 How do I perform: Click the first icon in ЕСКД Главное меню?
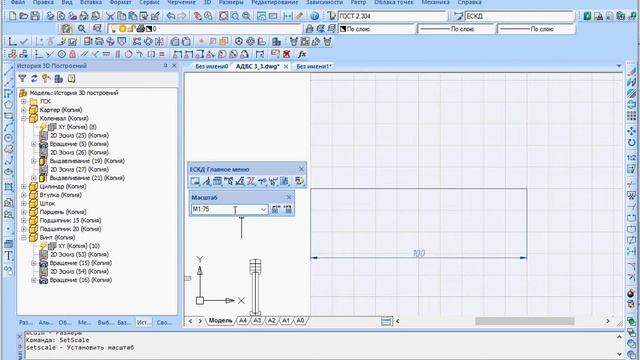(x=195, y=181)
